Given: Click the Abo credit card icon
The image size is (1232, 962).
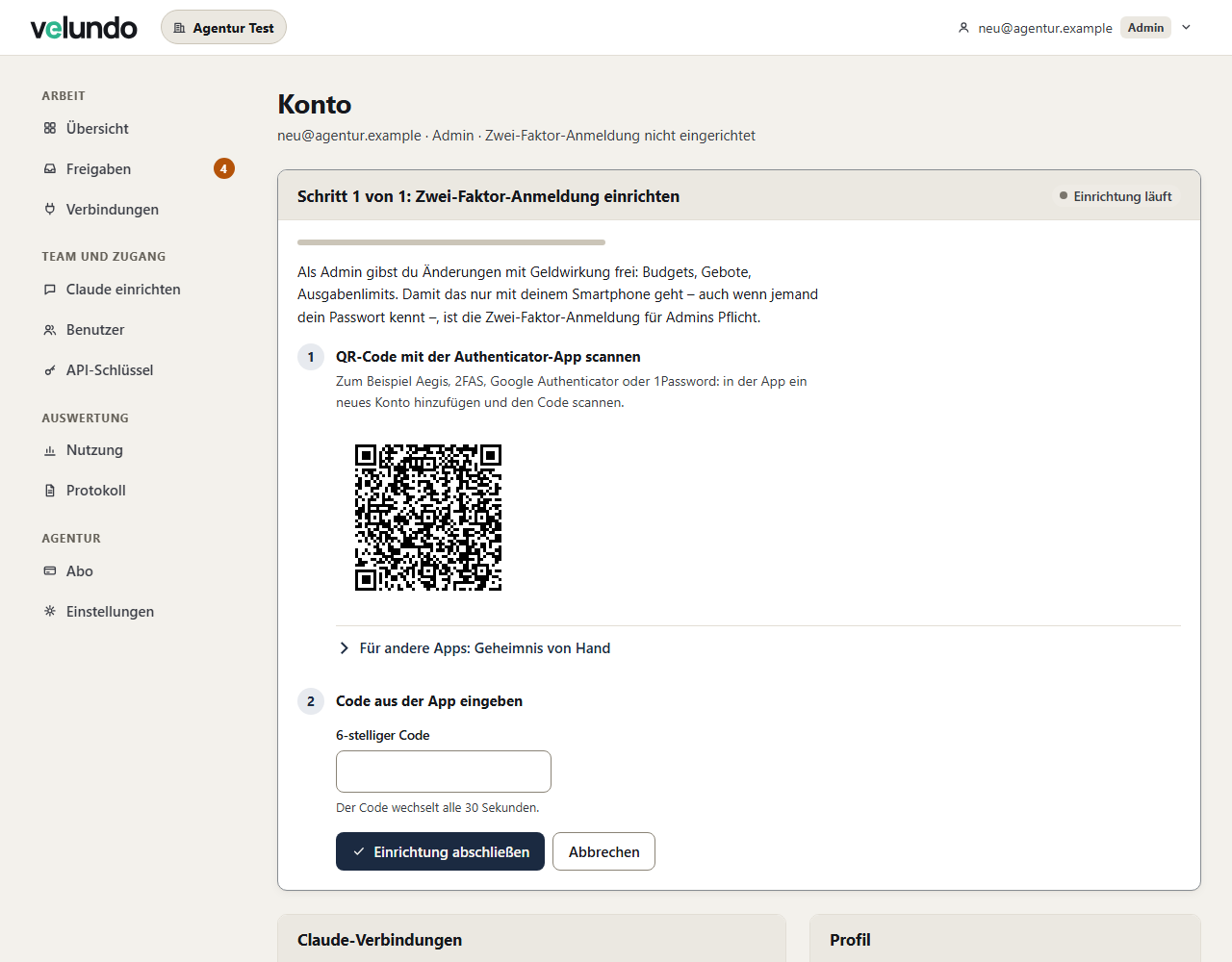Looking at the screenshot, I should click(x=50, y=570).
